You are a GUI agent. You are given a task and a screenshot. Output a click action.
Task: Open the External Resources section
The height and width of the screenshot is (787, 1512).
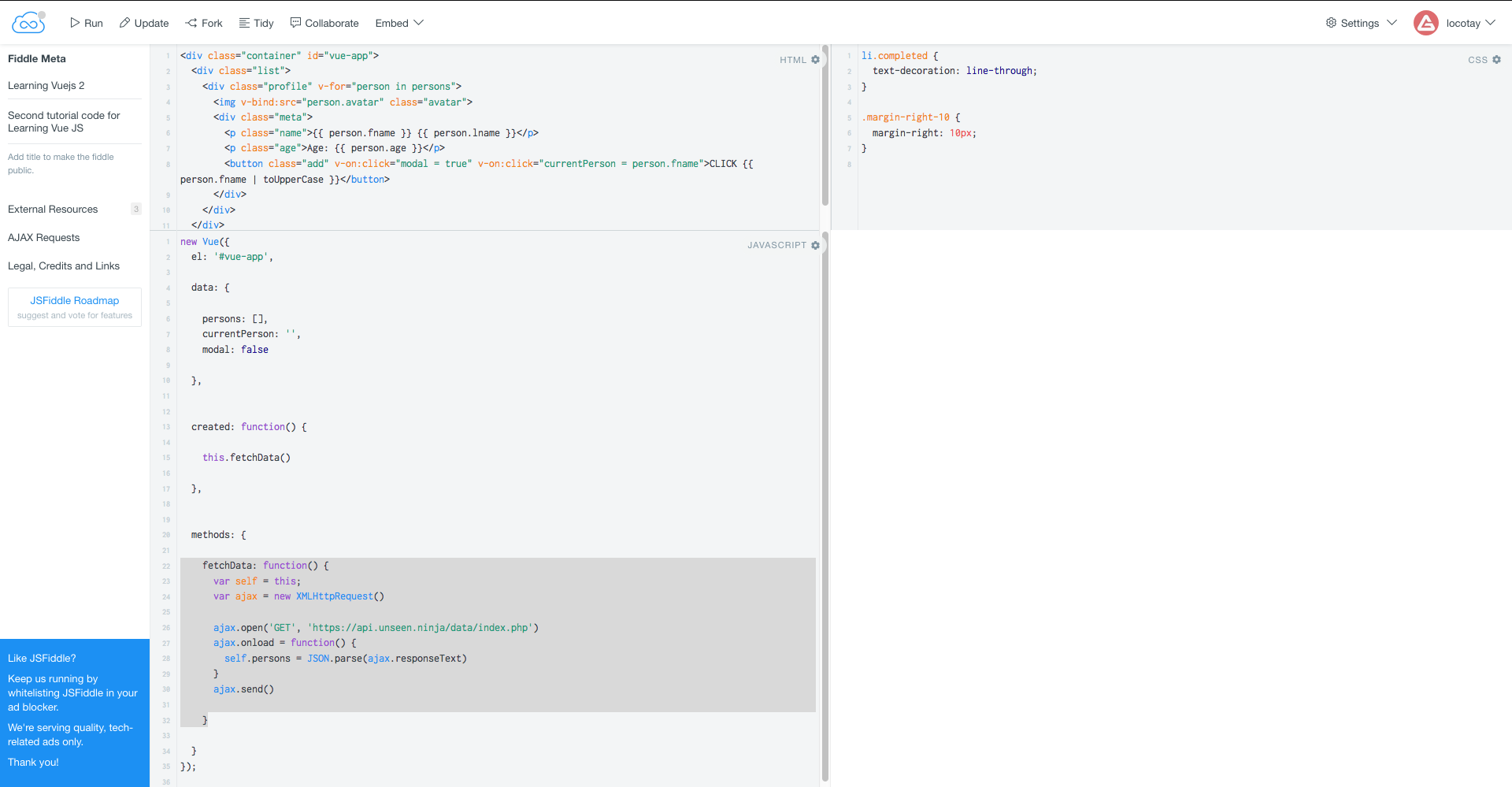click(52, 209)
